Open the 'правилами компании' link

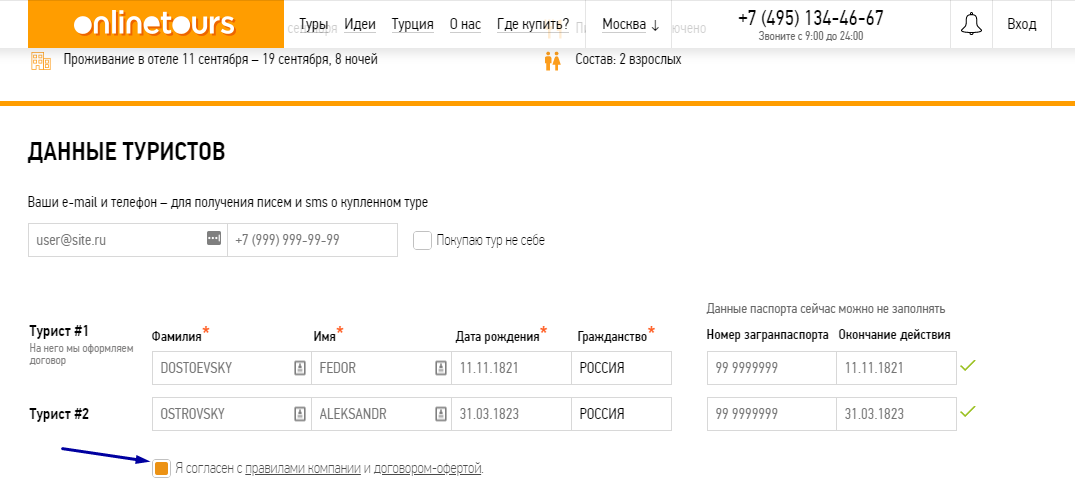coord(302,468)
